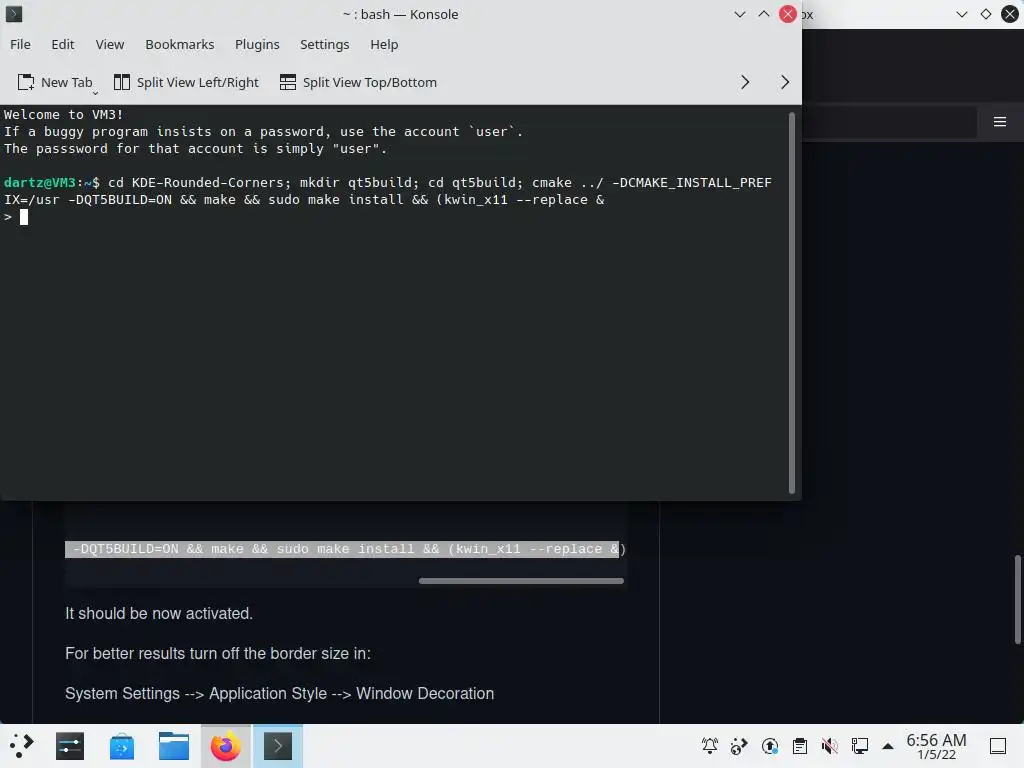Screen dimensions: 1024x768
Task: Expand the New Tab dropdown arrow
Action: click(x=95, y=93)
